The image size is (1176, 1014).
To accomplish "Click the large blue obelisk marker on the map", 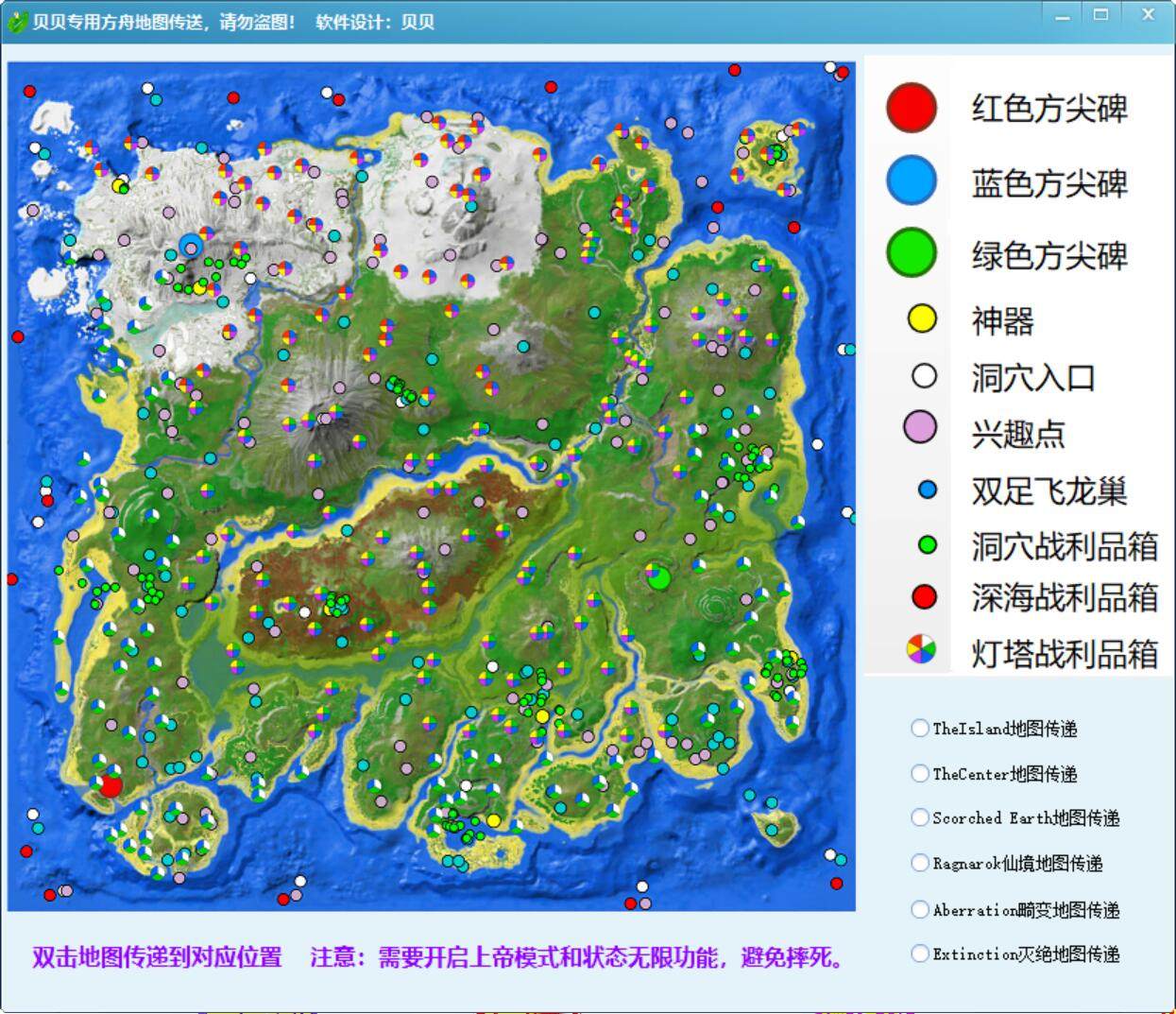I will (191, 248).
